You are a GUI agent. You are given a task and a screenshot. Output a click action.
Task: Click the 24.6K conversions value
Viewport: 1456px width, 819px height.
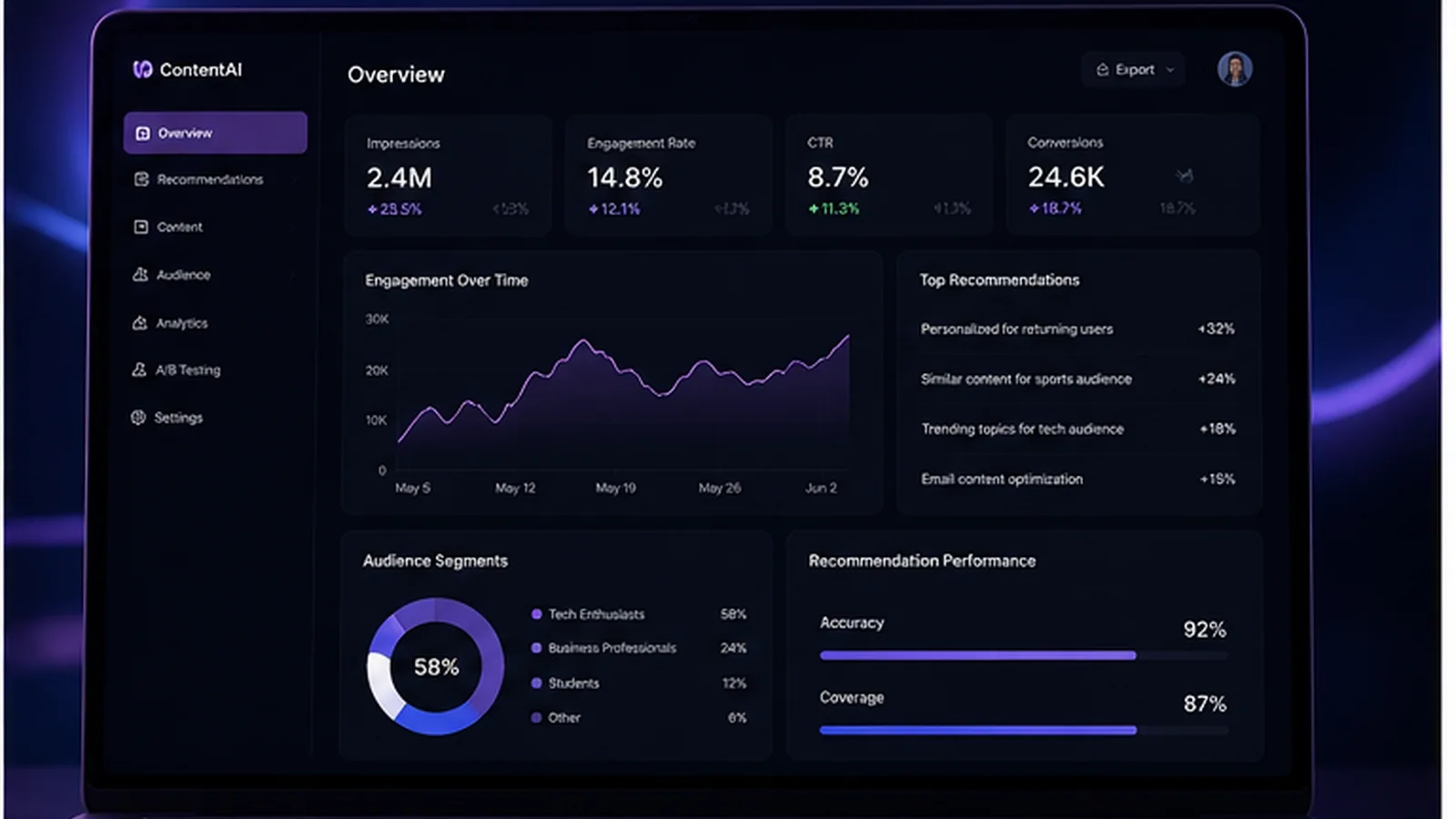[1067, 177]
